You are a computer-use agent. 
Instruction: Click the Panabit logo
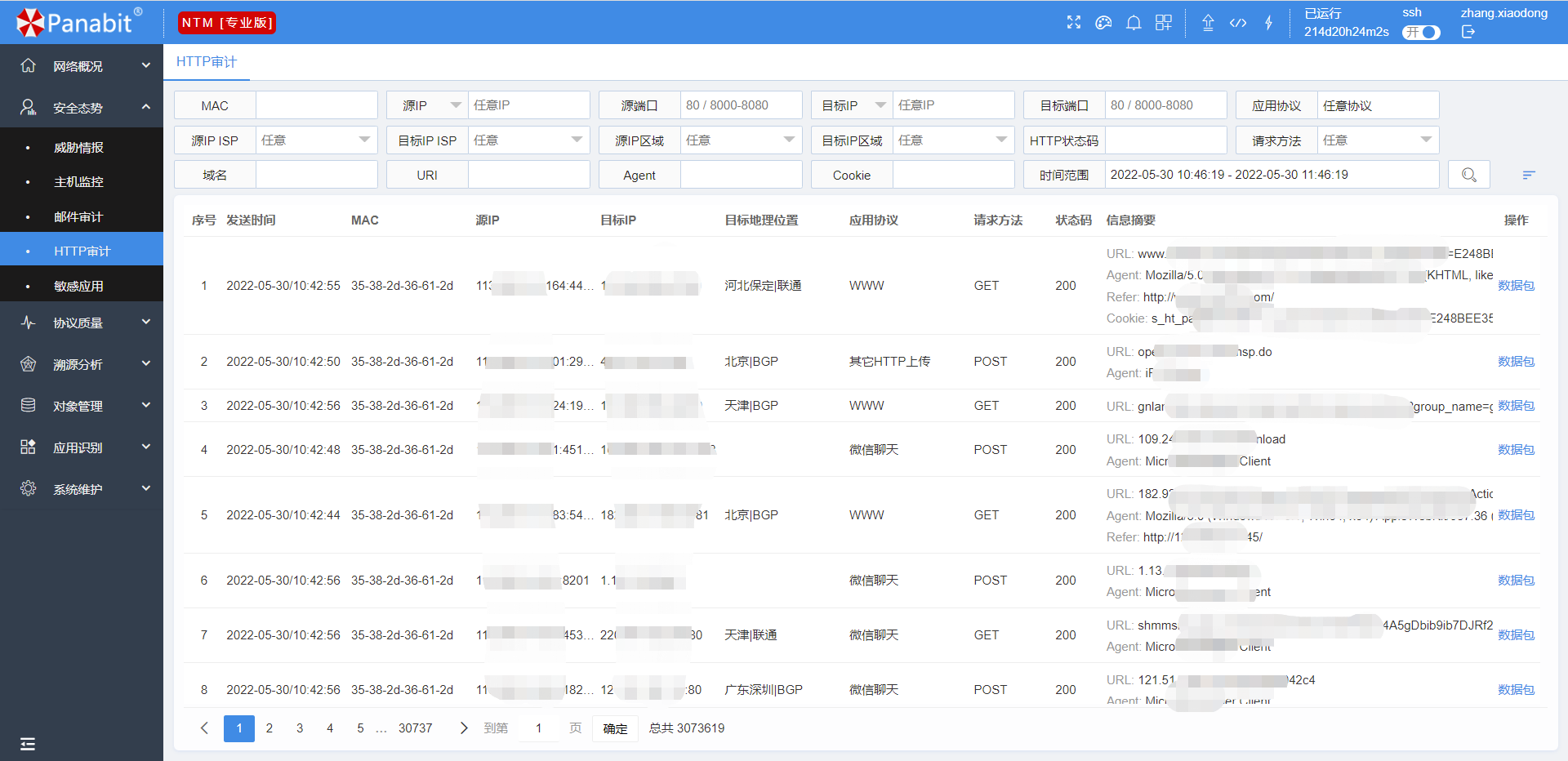79,22
